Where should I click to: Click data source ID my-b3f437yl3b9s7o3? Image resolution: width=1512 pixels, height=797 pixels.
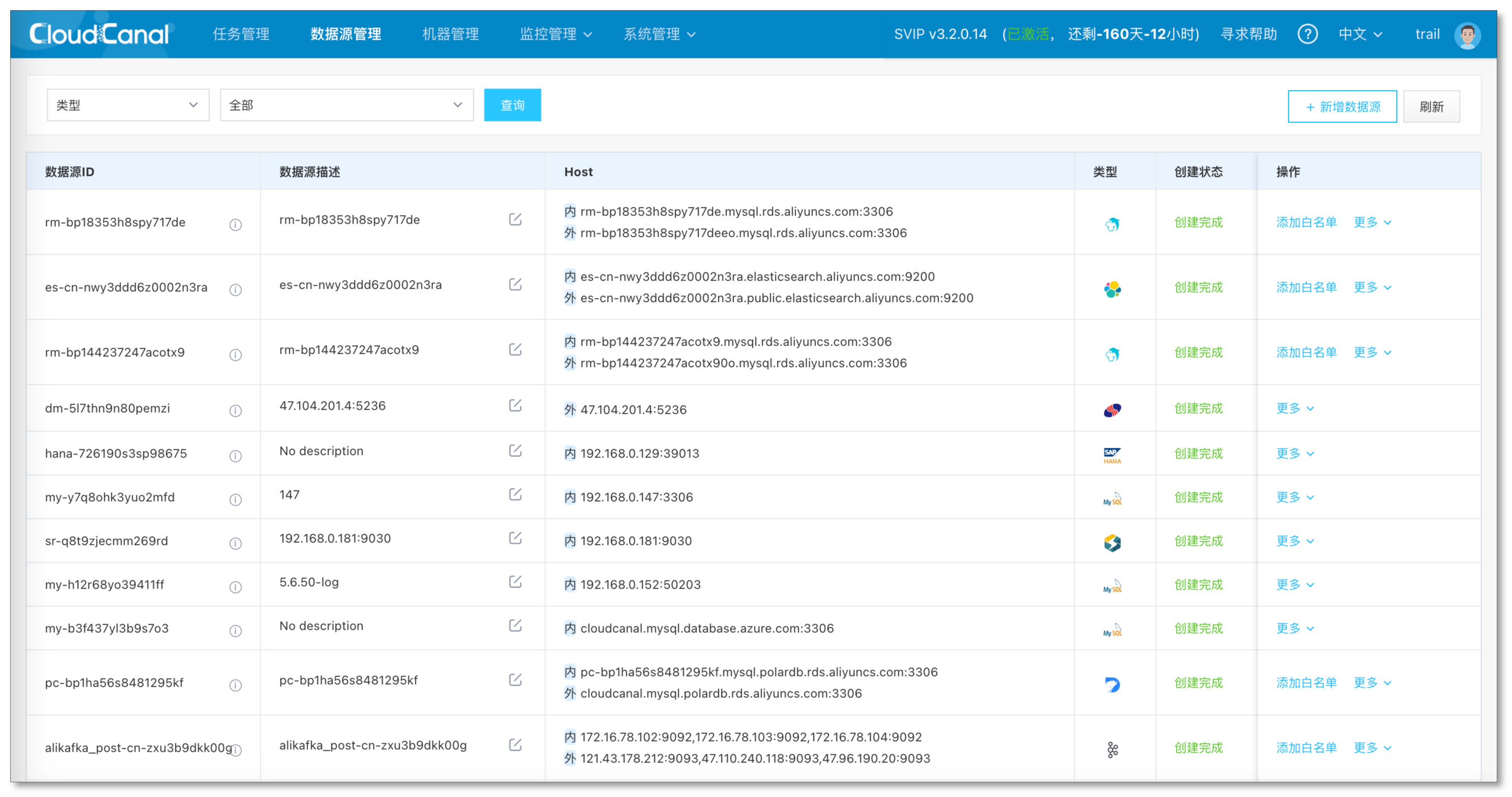107,629
